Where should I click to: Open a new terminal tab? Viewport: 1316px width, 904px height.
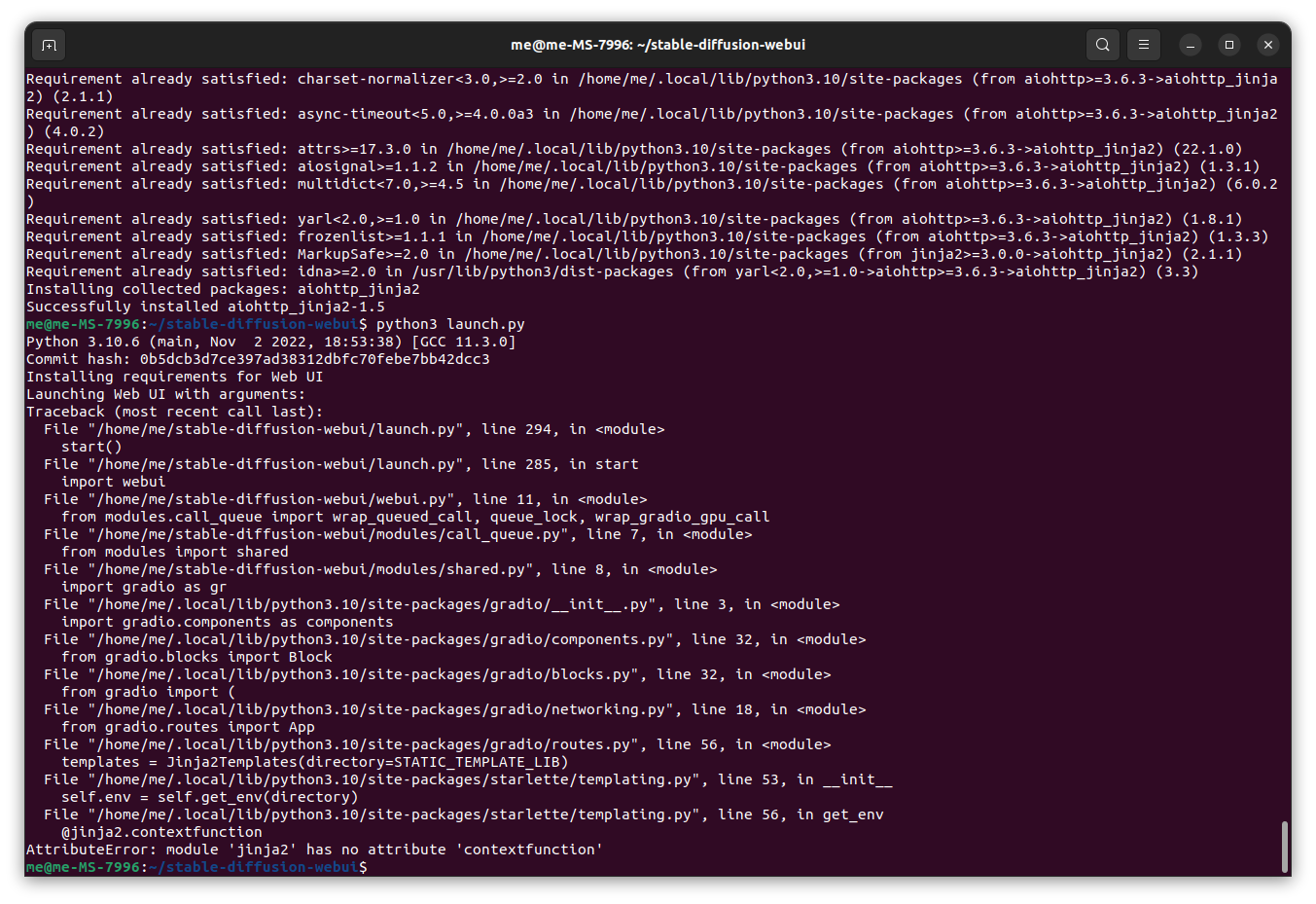[x=48, y=44]
